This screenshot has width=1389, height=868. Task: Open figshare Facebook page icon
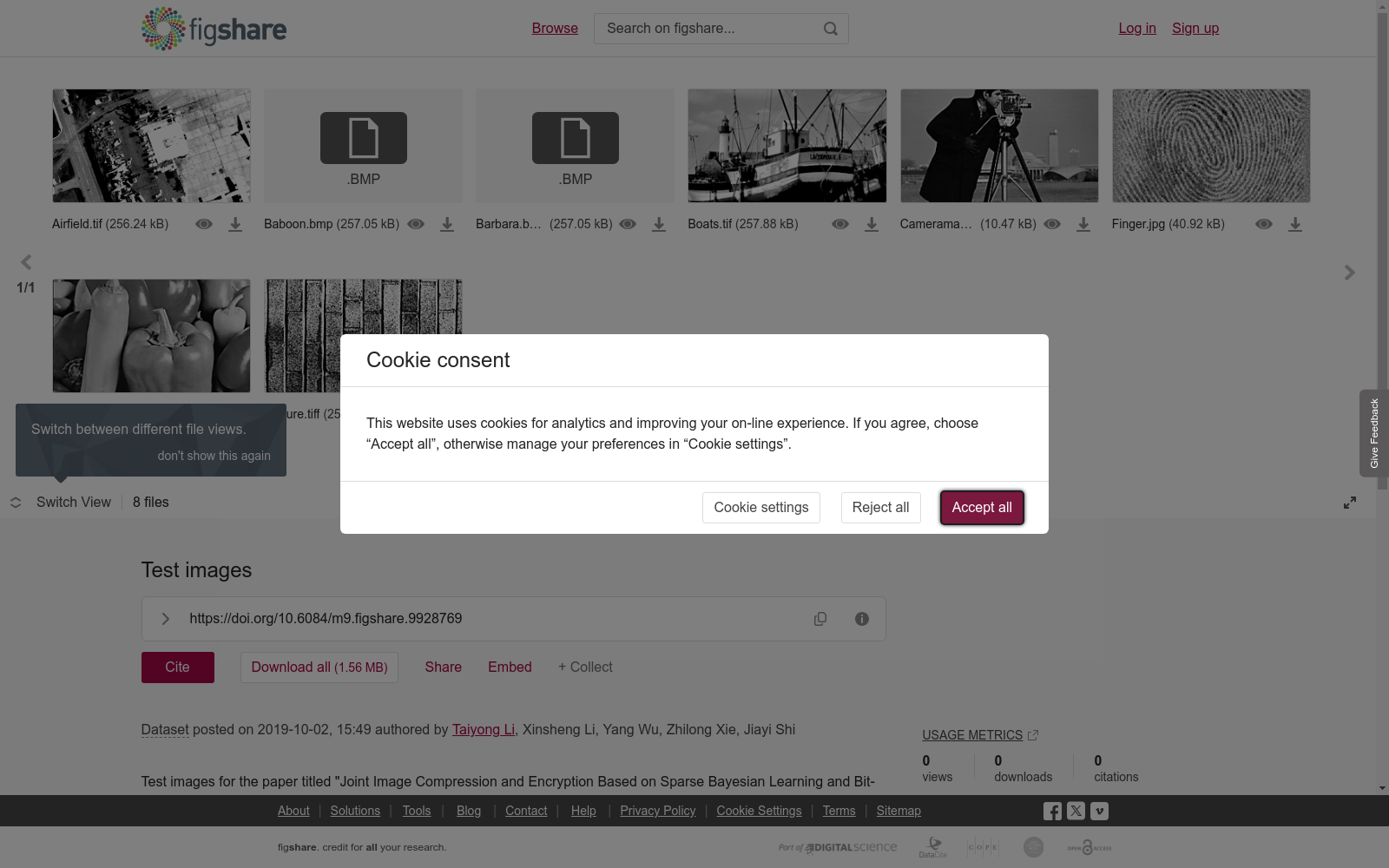pos(1052,811)
